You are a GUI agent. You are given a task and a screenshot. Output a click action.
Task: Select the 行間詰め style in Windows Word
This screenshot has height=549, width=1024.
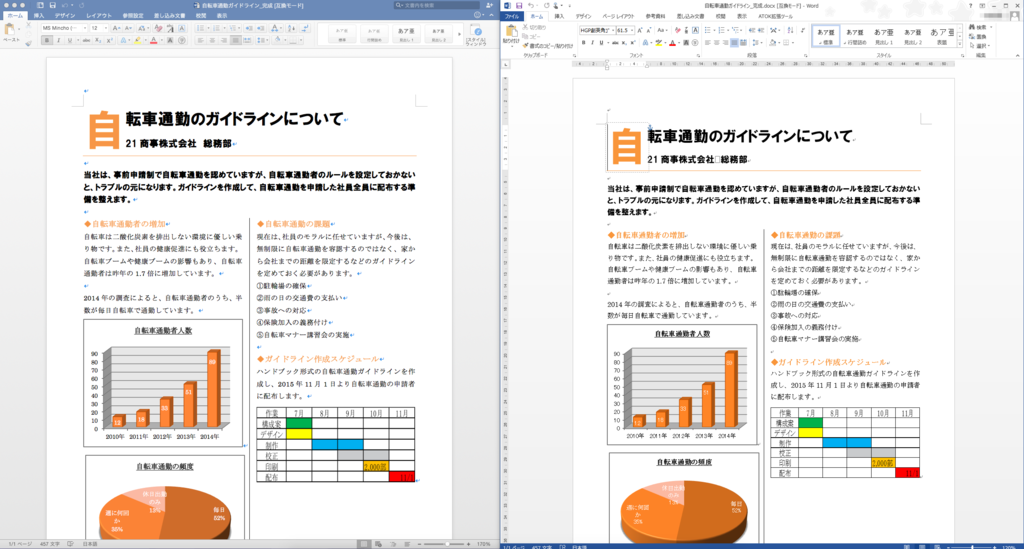coord(855,36)
